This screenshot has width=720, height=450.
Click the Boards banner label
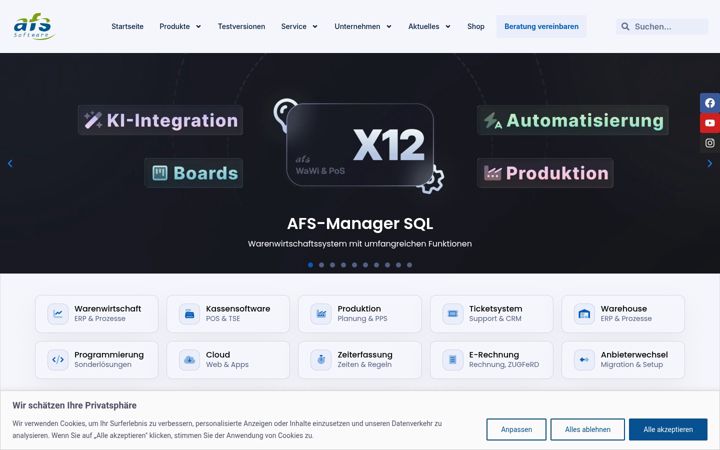click(x=193, y=173)
